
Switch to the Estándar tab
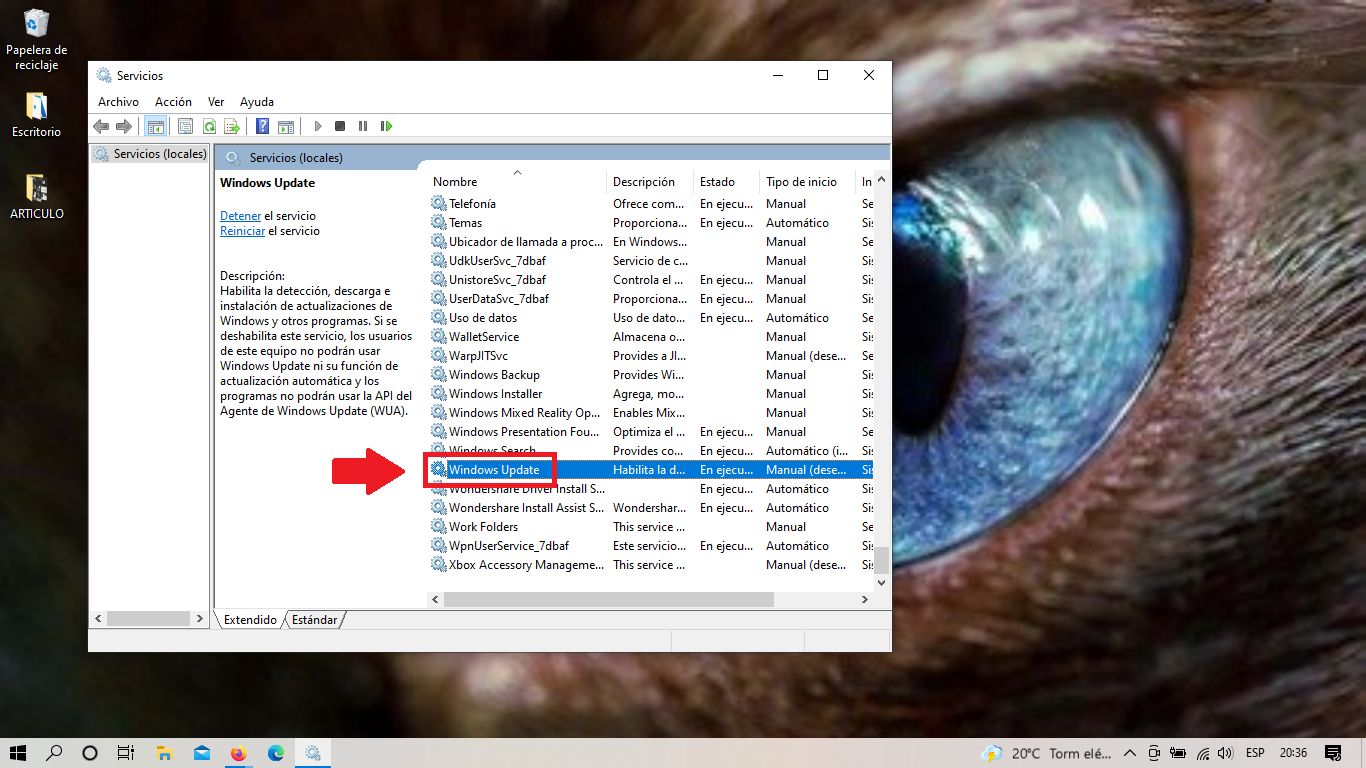click(x=314, y=620)
